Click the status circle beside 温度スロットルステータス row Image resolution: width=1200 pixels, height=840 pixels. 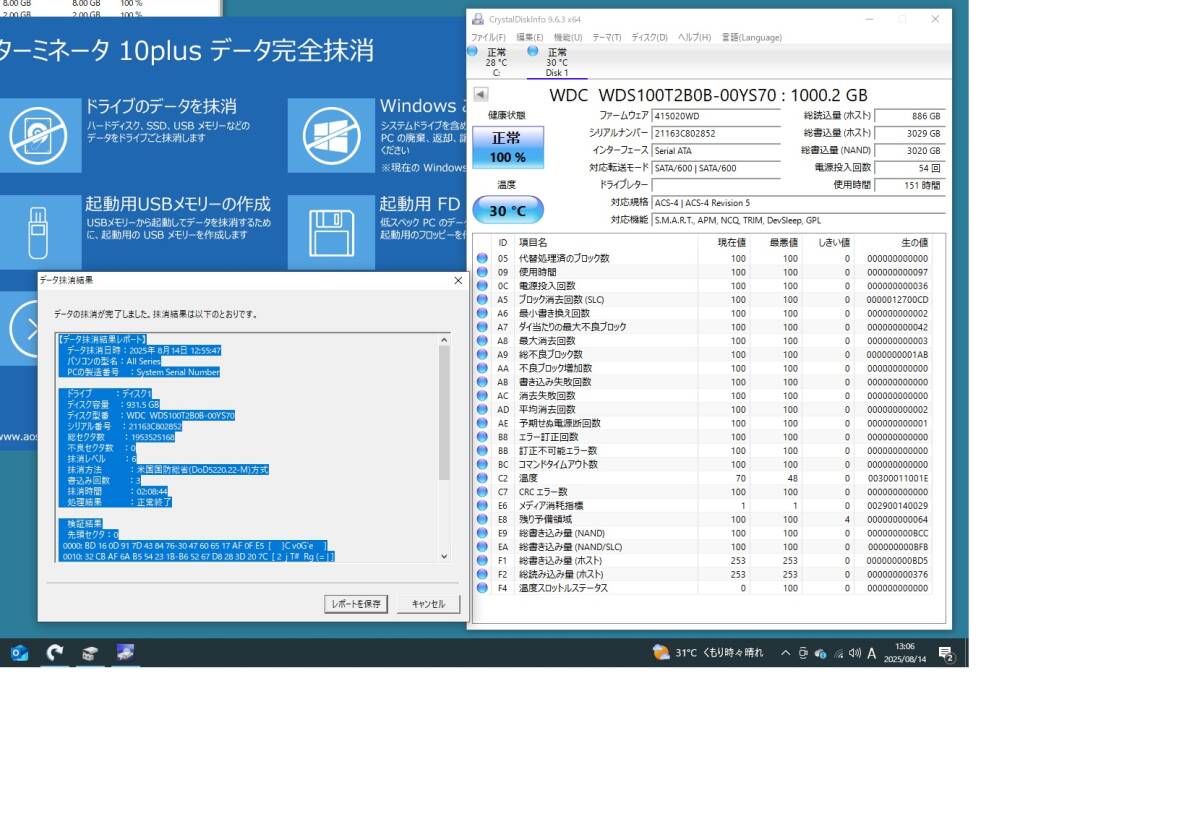coord(482,588)
